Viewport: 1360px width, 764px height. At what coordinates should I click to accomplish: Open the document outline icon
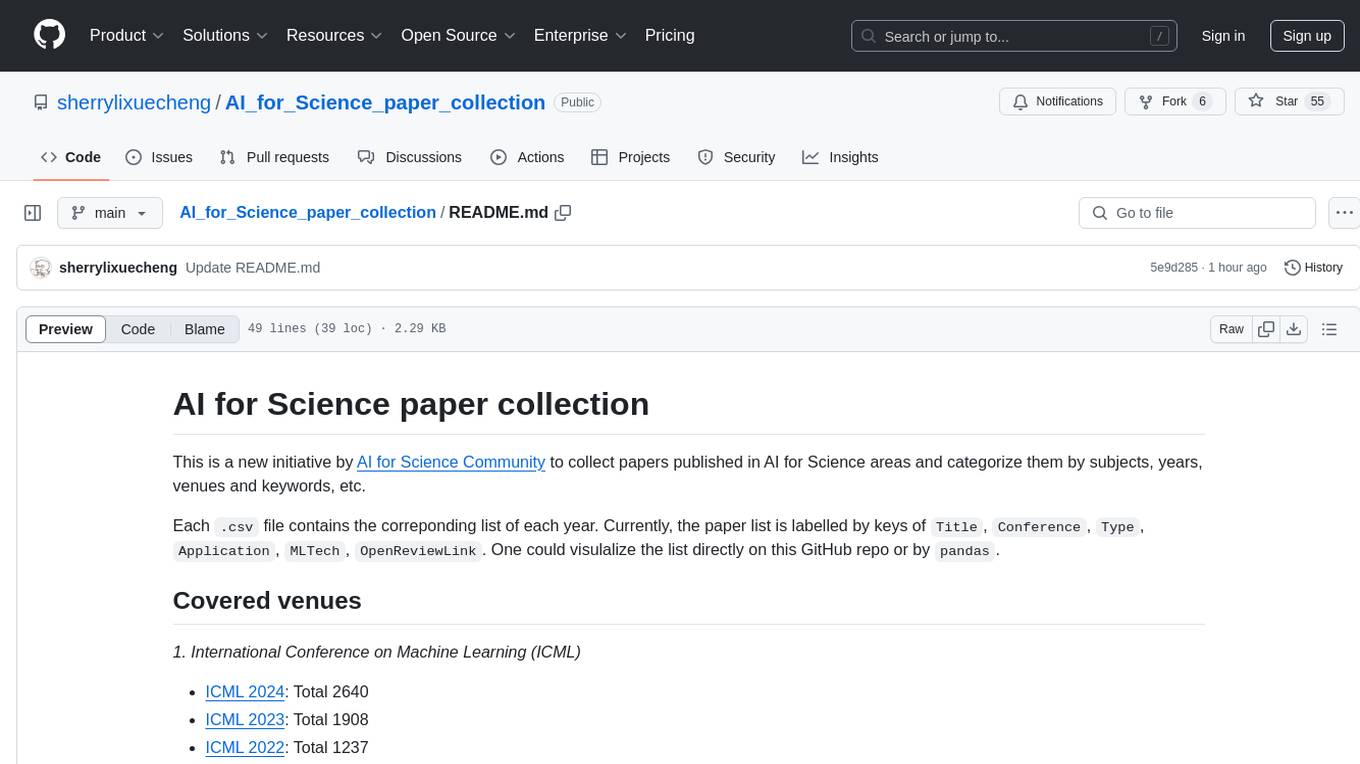1329,329
